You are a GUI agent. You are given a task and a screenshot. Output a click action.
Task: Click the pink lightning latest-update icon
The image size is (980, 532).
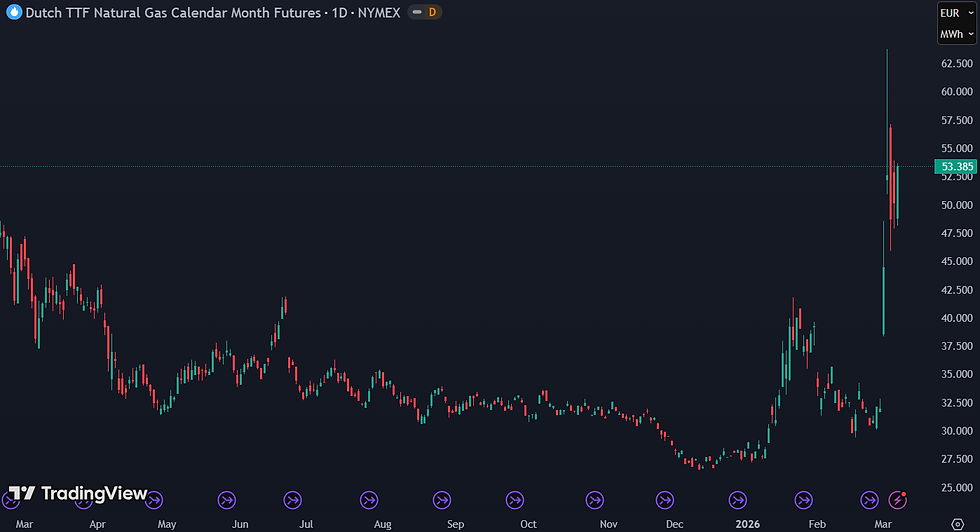pos(898,500)
